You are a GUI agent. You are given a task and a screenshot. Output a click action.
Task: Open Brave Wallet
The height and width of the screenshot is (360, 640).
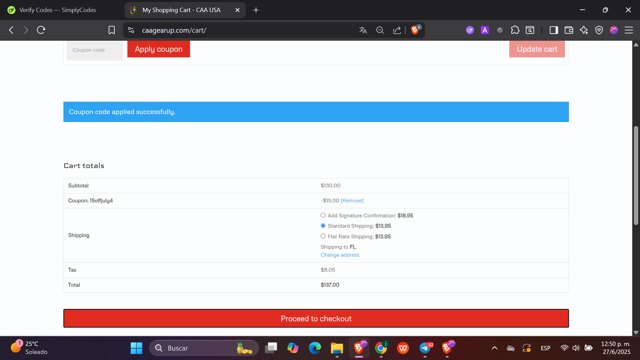(x=569, y=30)
